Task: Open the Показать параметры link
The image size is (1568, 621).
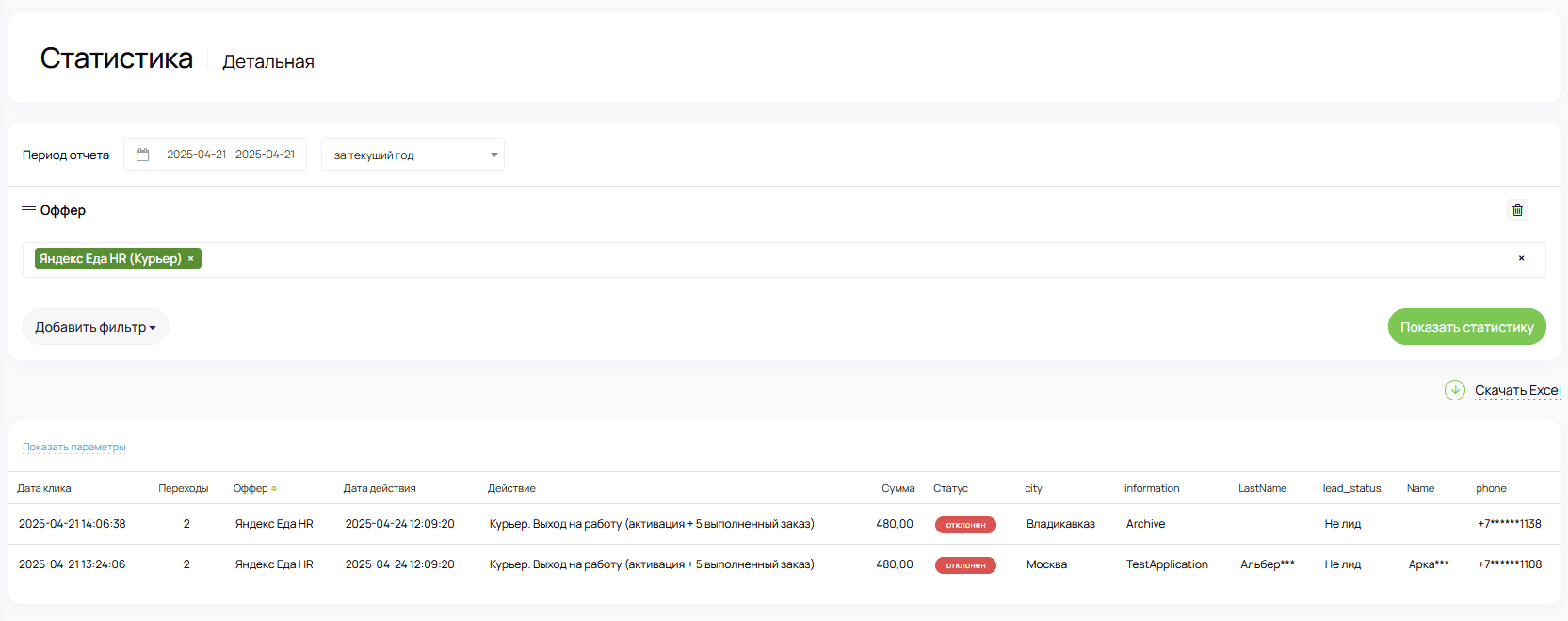Action: 74,447
